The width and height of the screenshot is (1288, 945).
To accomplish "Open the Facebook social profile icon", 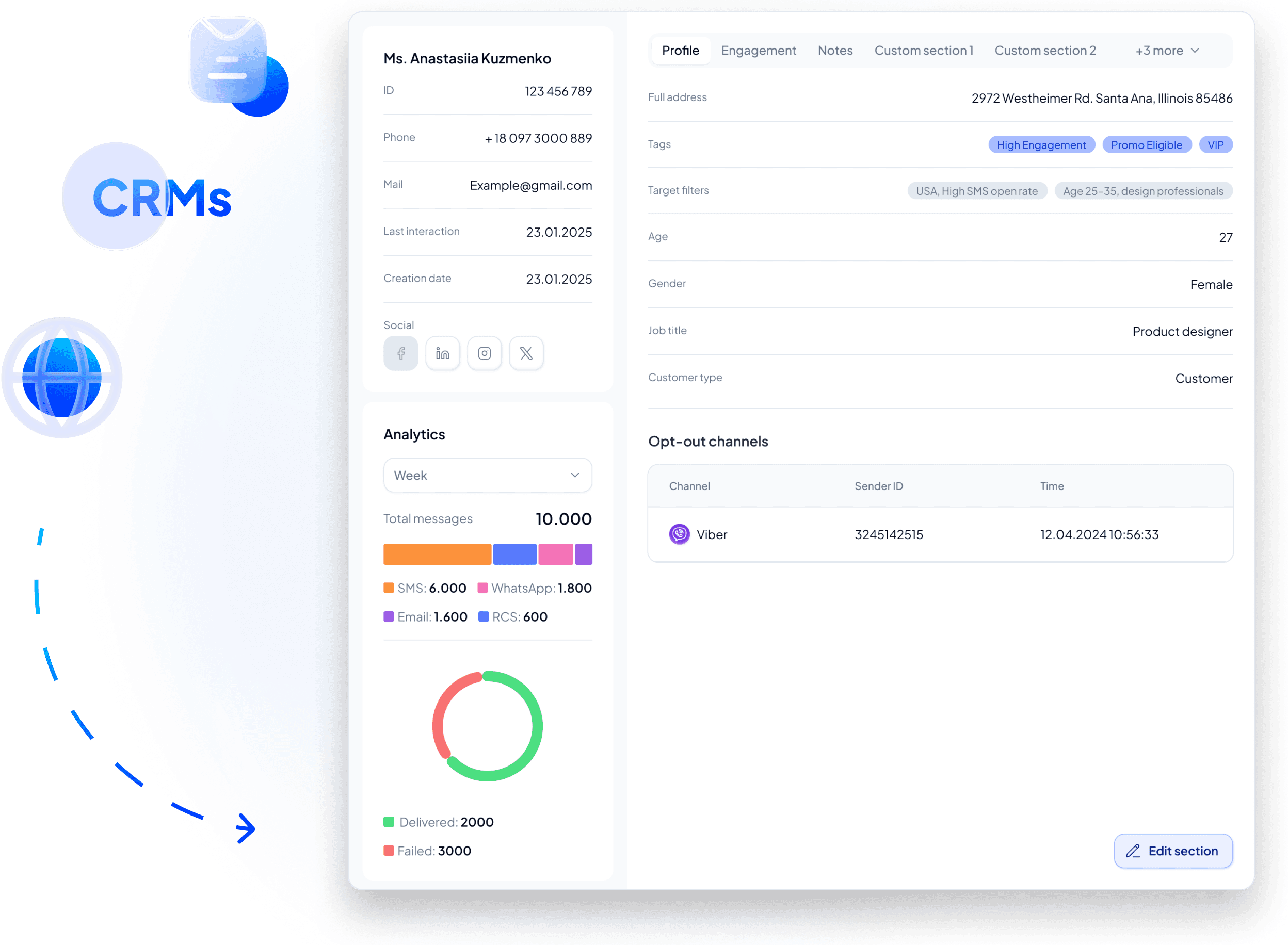I will [x=400, y=353].
